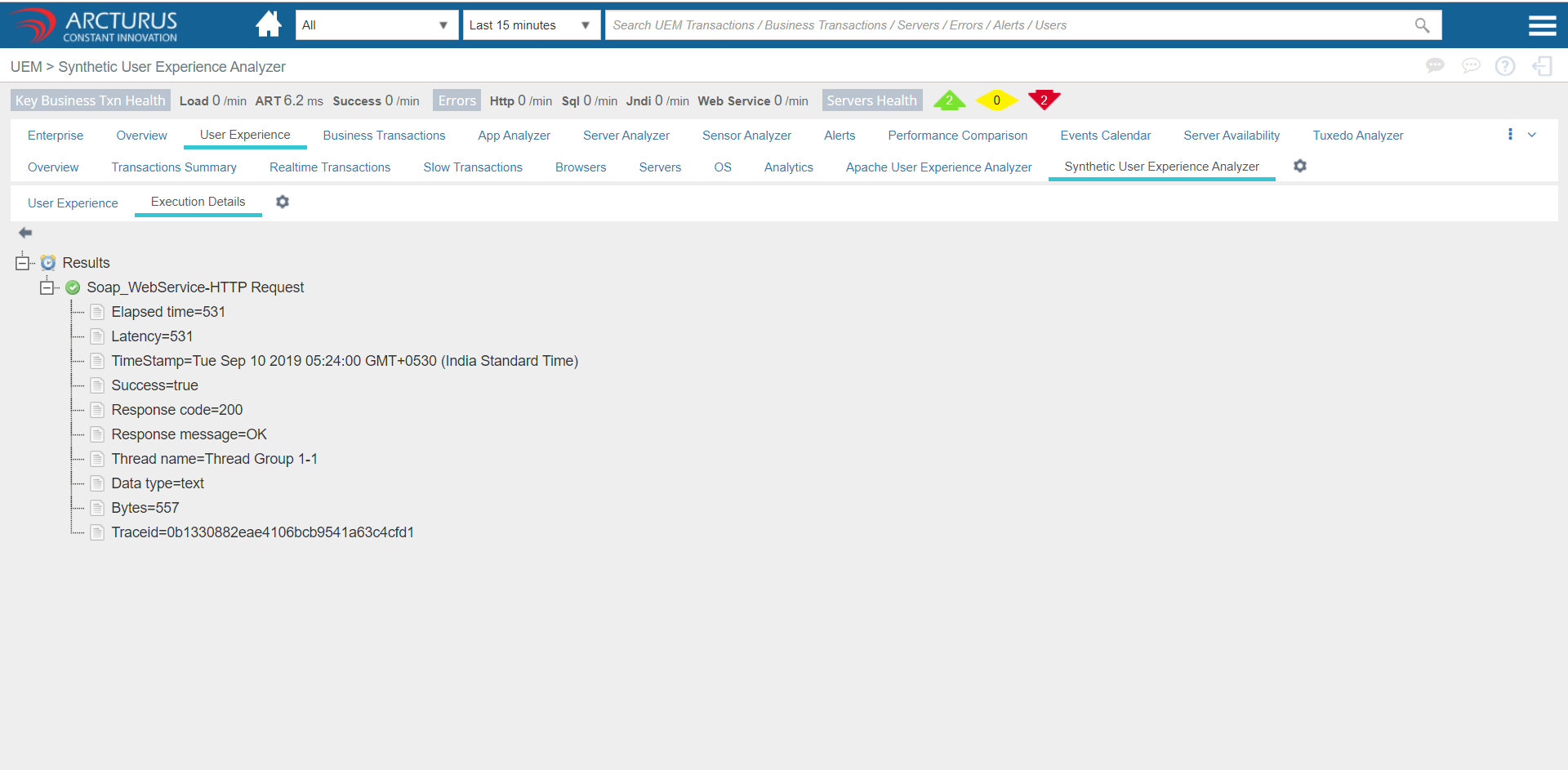Screen dimensions: 1568x770
Task: Open the hamburger menu
Action: coord(1541,25)
